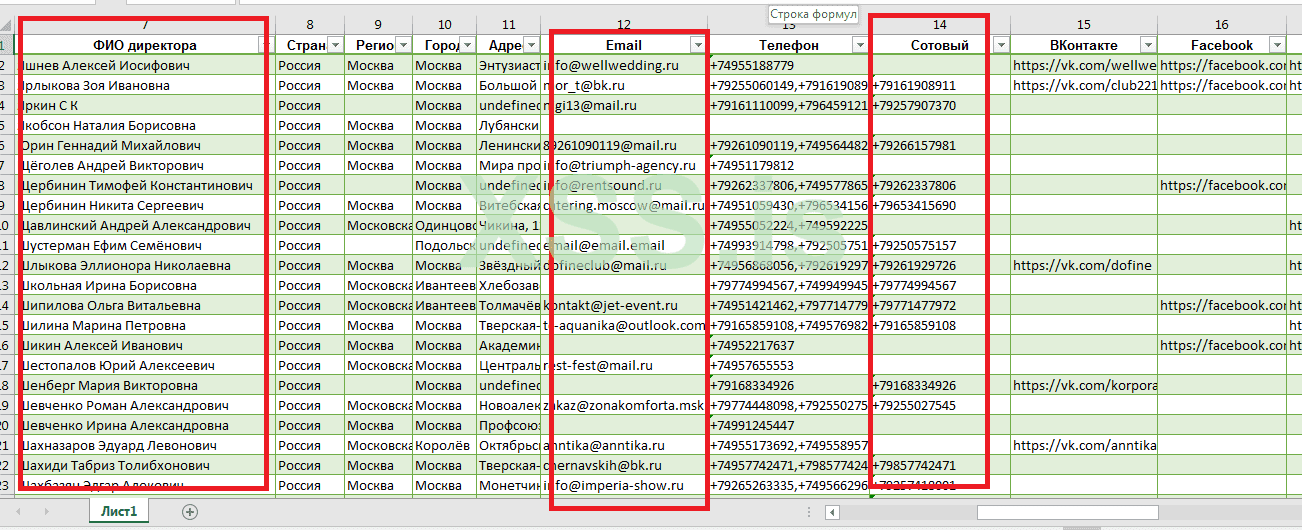Select phone cell +74991245447
Viewport: 1302px width, 530px height.
click(x=789, y=425)
